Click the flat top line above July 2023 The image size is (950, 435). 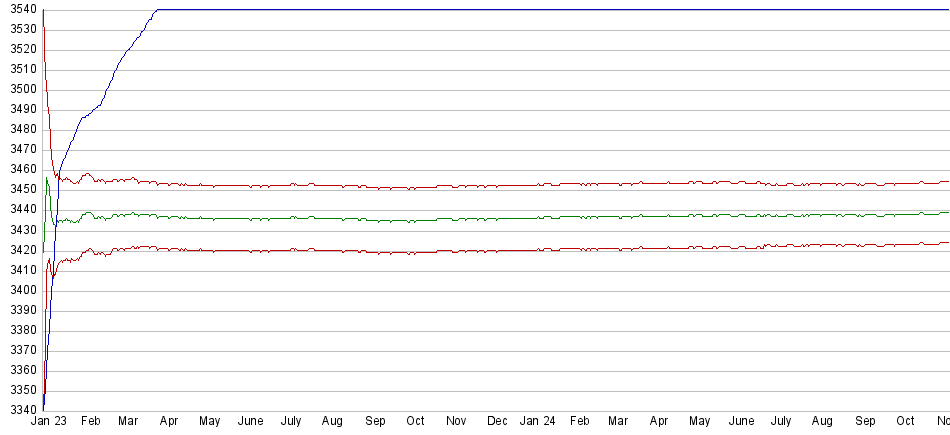coord(292,10)
